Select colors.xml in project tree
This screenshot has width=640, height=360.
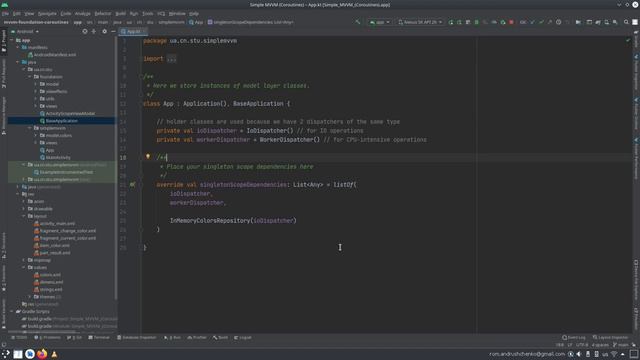click(x=50, y=275)
